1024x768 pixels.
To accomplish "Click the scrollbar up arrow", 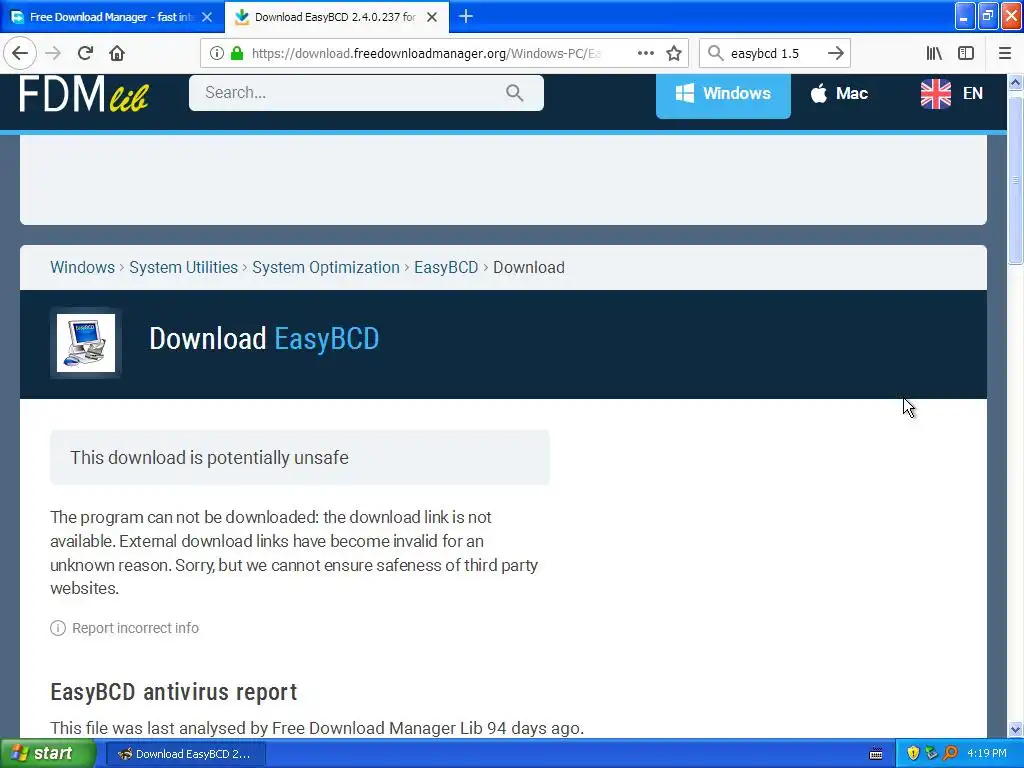I will [1015, 82].
